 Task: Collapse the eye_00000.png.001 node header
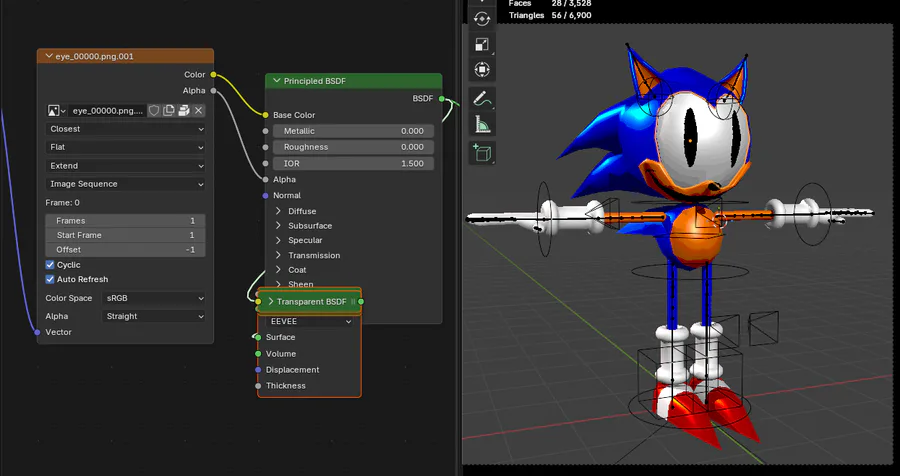point(48,56)
